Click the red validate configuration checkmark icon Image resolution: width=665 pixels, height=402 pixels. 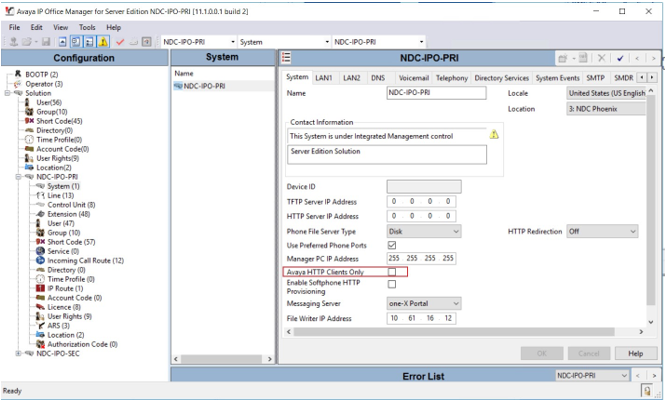120,42
